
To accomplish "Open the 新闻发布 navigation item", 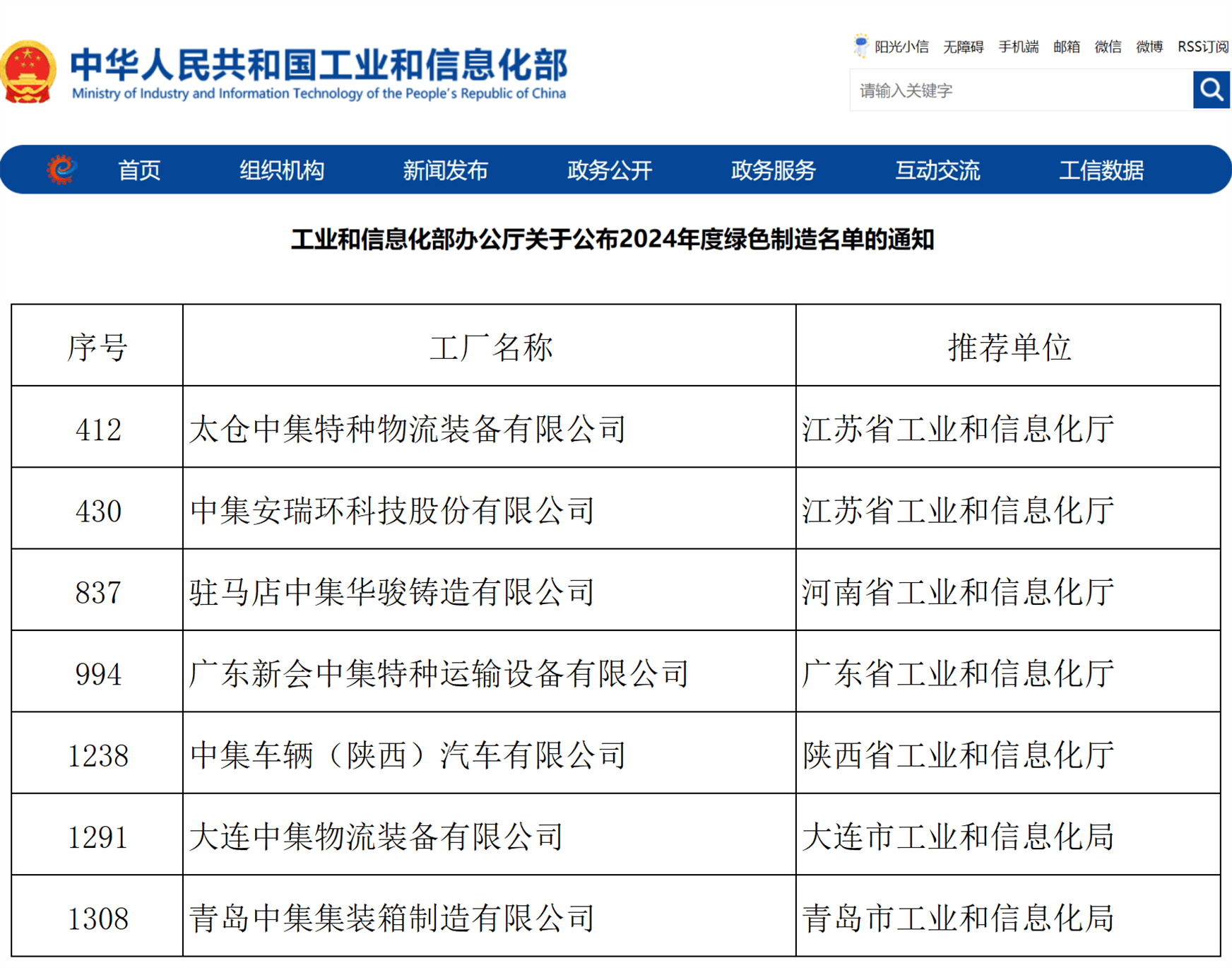I will tap(446, 170).
